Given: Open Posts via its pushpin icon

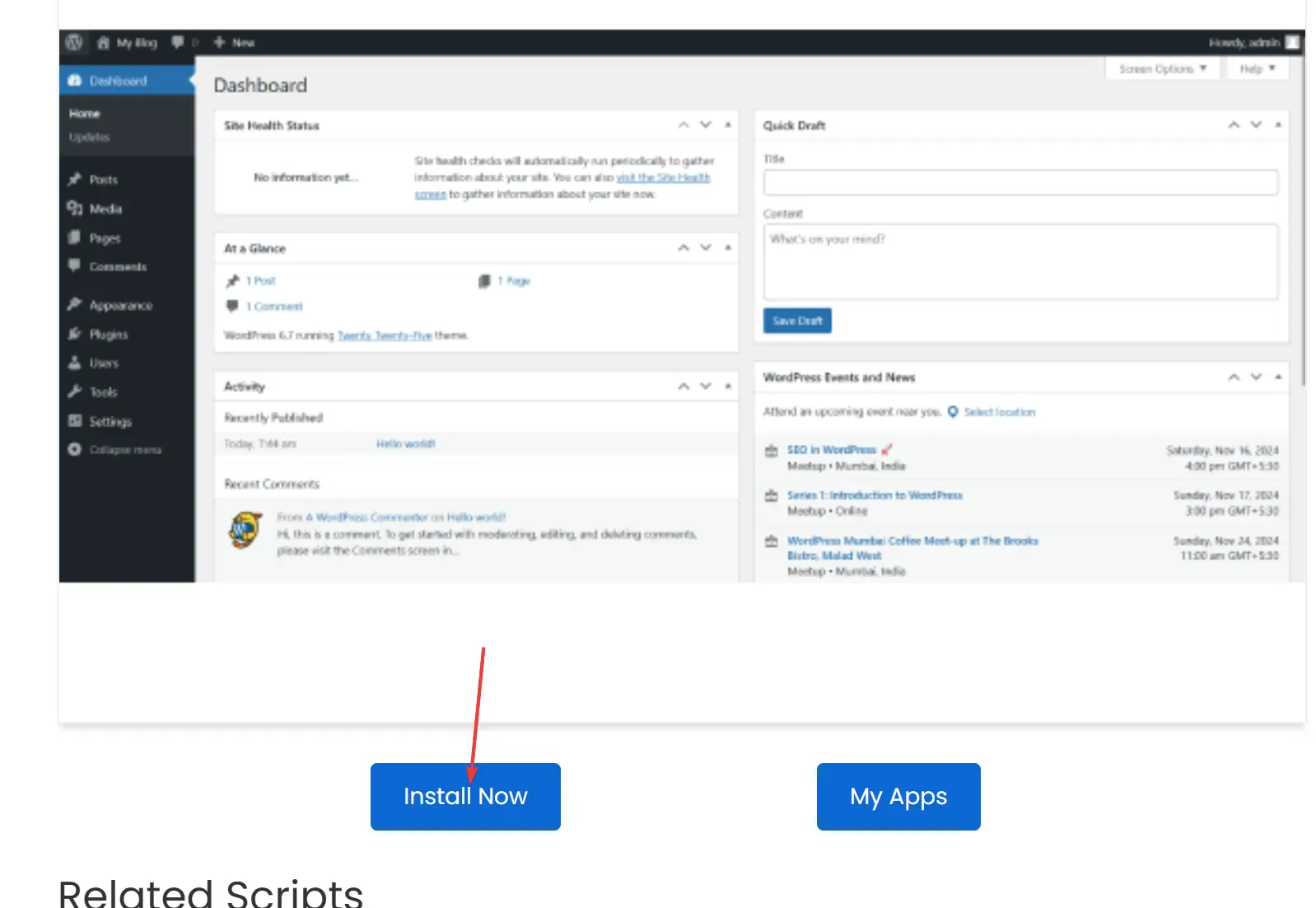Looking at the screenshot, I should point(75,179).
